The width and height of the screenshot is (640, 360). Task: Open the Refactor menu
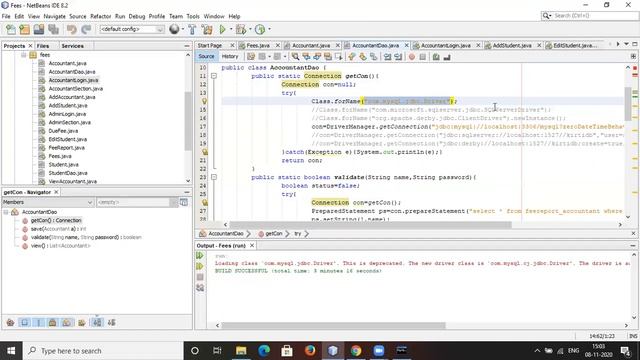(x=100, y=16)
